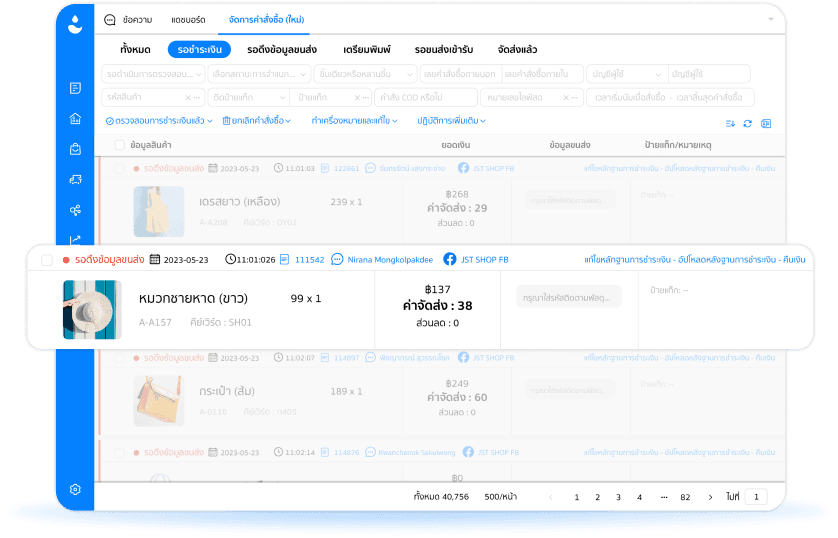The width and height of the screenshot is (838, 538).
Task: Click the water-drop app logo in sidebar
Action: [x=75, y=24]
